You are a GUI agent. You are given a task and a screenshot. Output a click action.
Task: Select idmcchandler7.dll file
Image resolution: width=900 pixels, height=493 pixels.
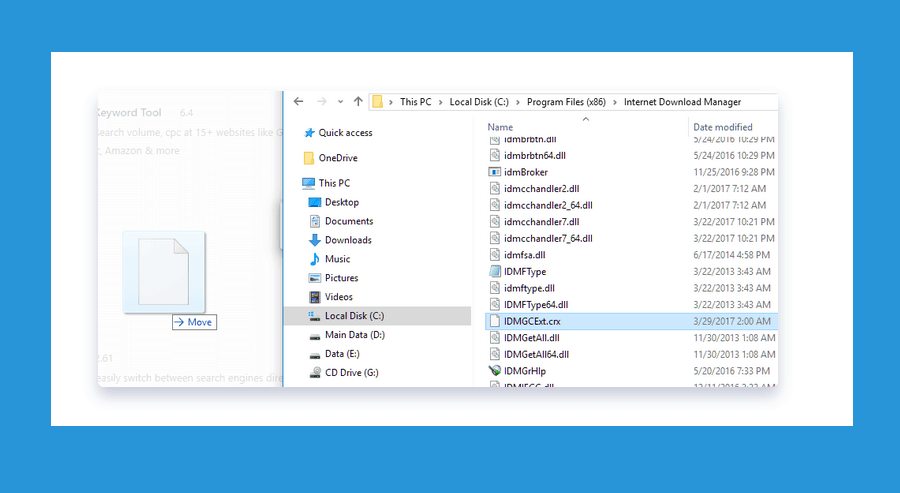541,222
